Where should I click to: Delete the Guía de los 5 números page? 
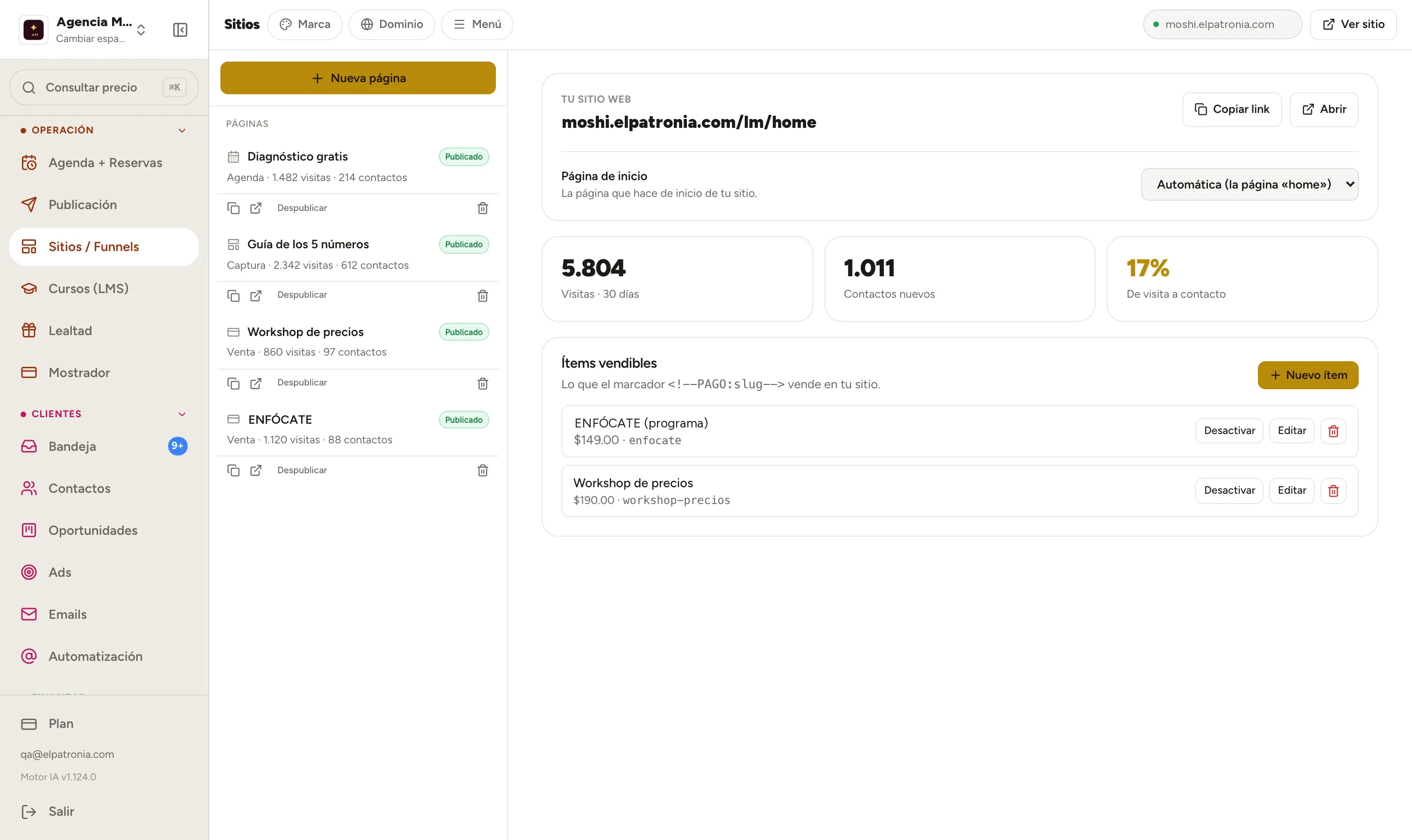click(x=482, y=295)
